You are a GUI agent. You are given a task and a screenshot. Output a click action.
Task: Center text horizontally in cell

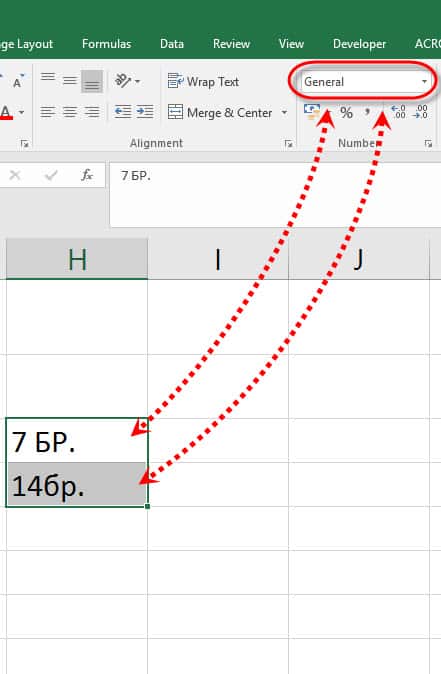pos(70,112)
